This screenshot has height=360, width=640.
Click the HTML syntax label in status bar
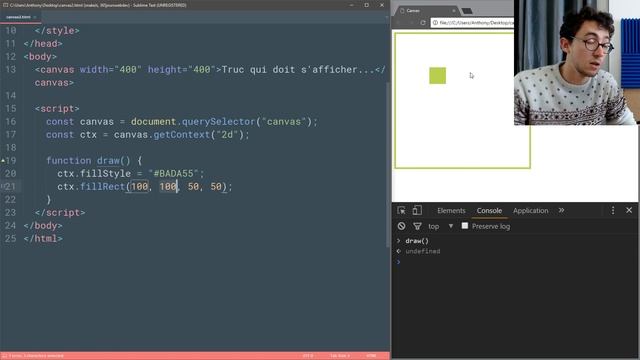[371, 356]
